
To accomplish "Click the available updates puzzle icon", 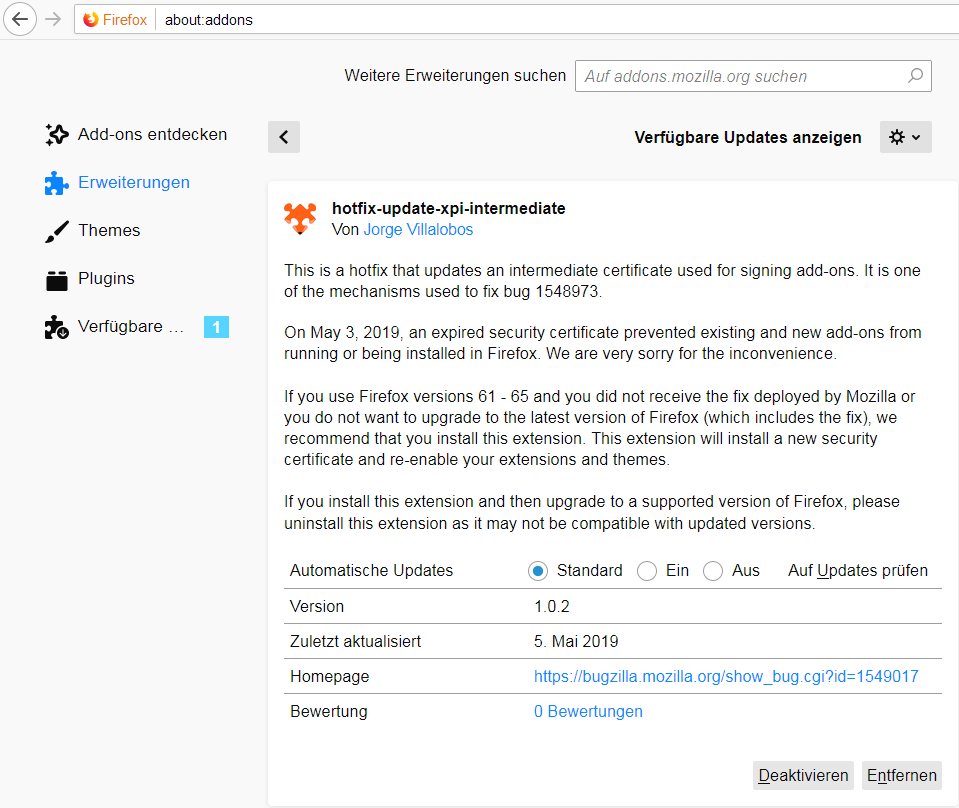I will [57, 327].
